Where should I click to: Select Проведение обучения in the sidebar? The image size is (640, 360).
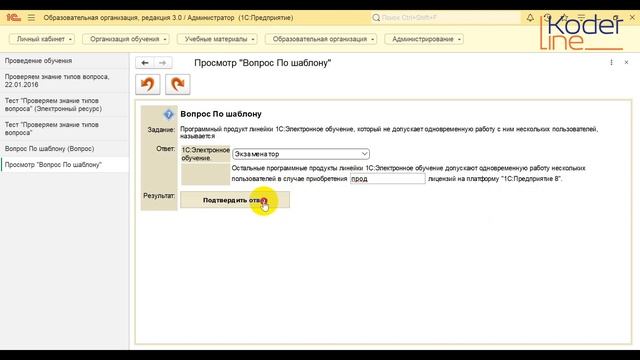coord(64,61)
